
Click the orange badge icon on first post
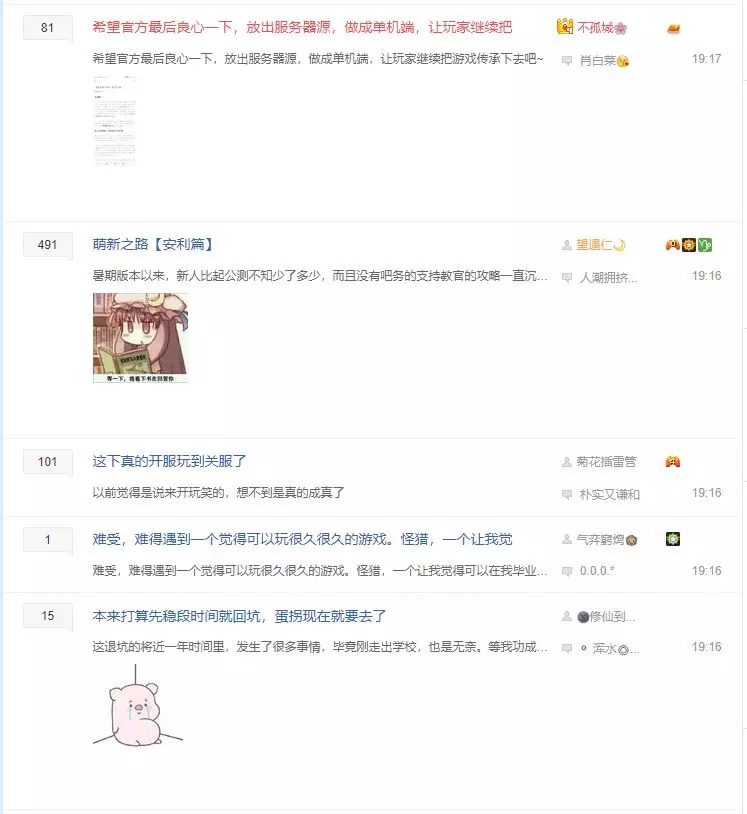[x=673, y=29]
